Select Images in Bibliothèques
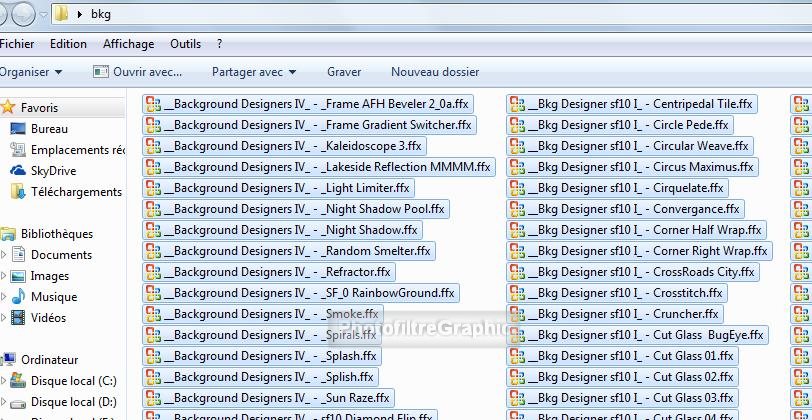The height and width of the screenshot is (420, 812). (x=49, y=276)
